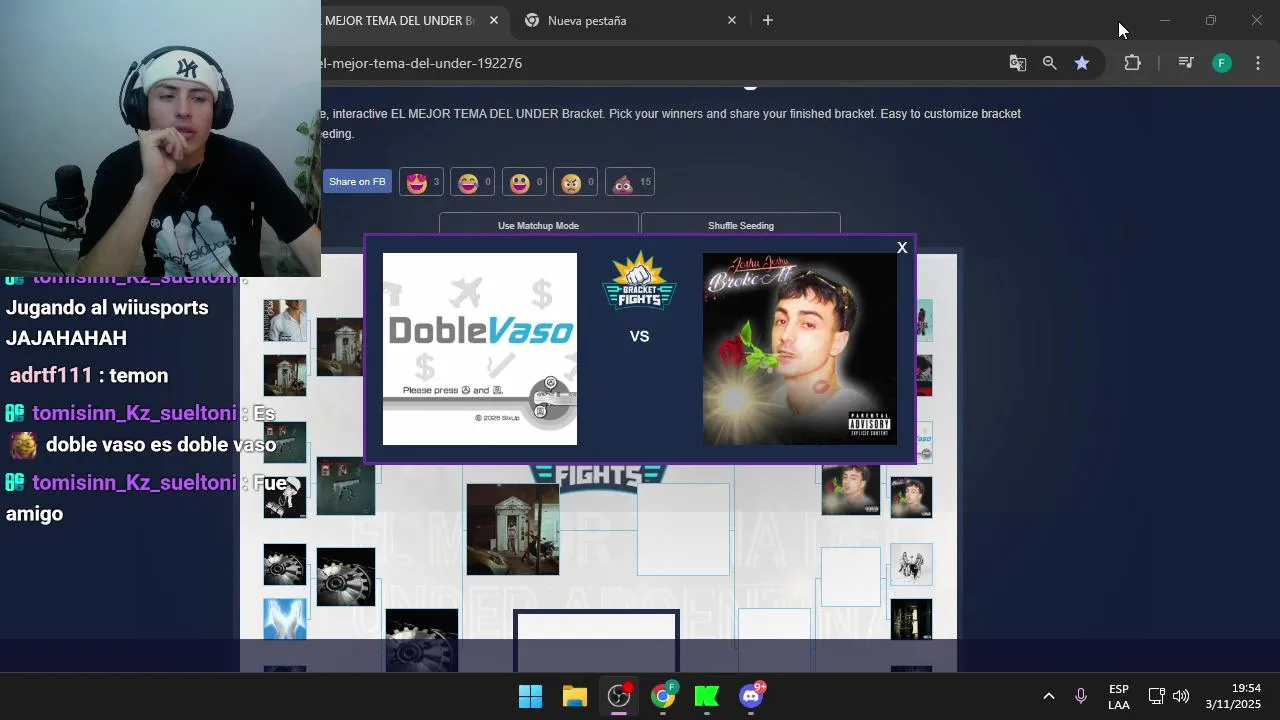Click the large mausoleum cover in bracket center
1280x720 pixels.
pyautogui.click(x=513, y=529)
